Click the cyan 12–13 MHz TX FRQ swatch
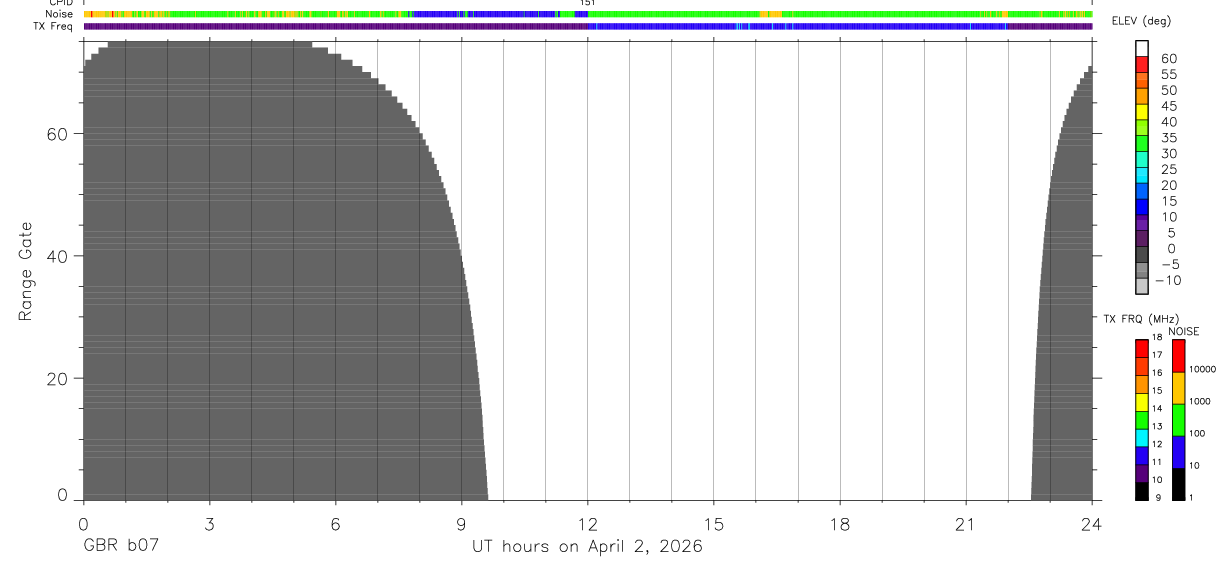Image resolution: width=1228 pixels, height=567 pixels. [x=1142, y=437]
